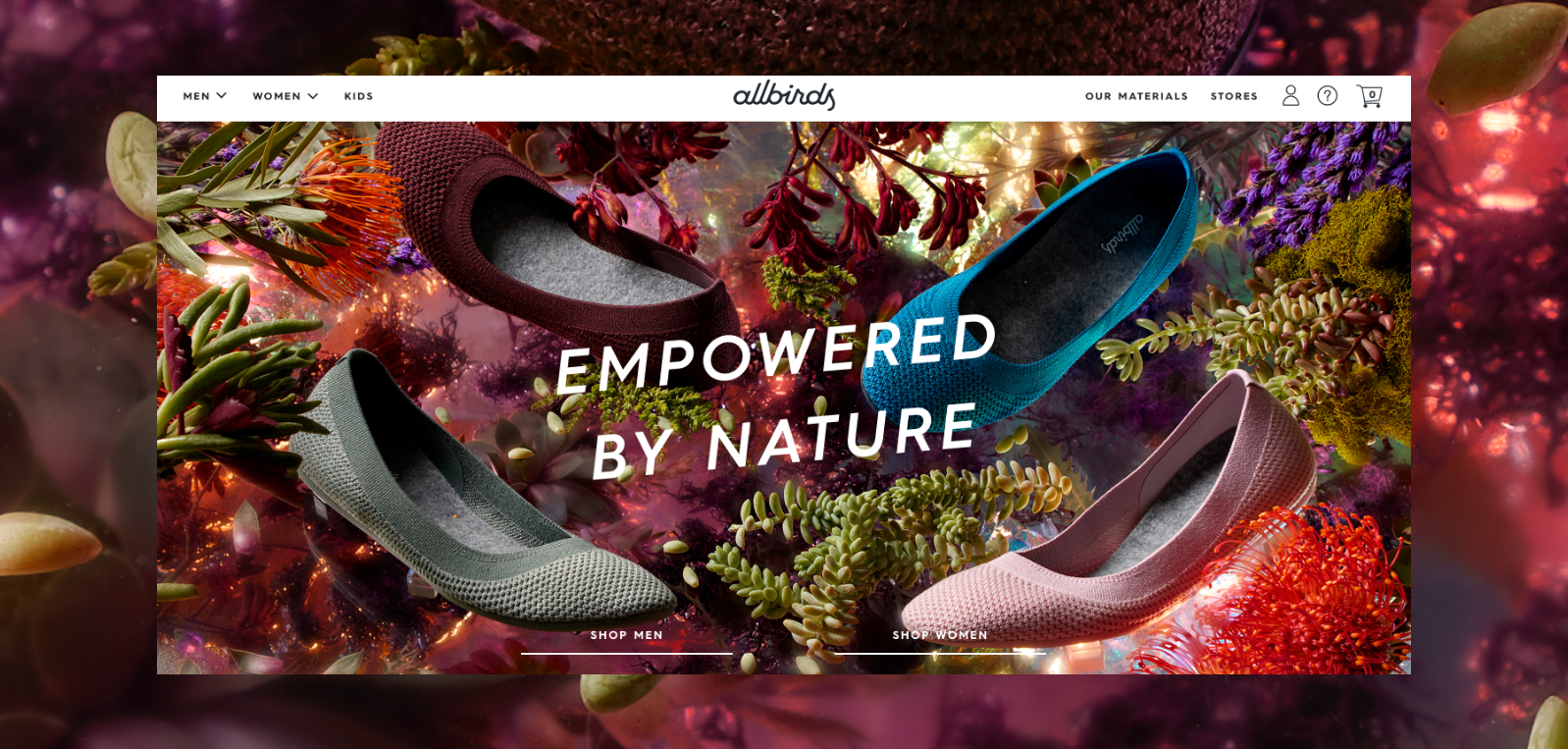
Task: Open the account profile icon
Action: (x=1290, y=95)
